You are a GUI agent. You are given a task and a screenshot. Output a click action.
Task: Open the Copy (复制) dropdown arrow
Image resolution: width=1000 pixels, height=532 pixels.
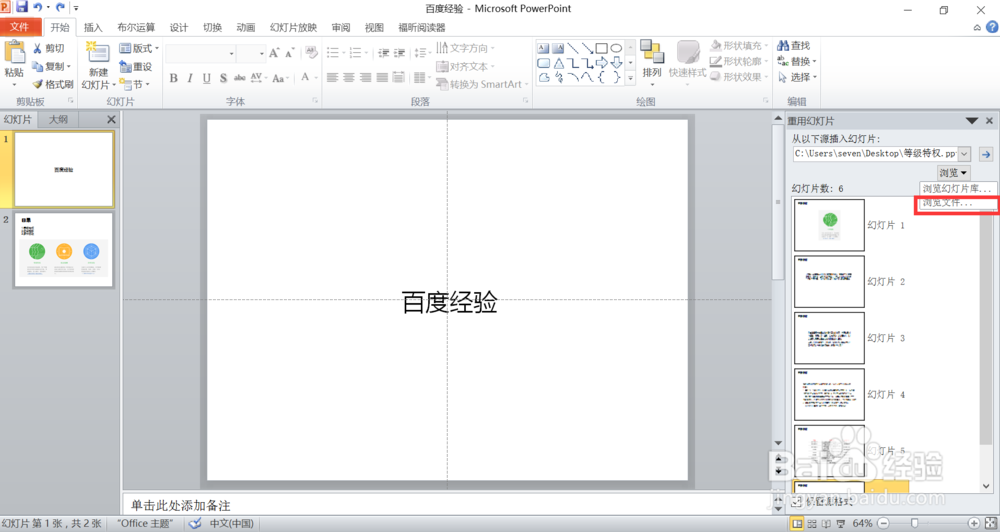point(69,66)
